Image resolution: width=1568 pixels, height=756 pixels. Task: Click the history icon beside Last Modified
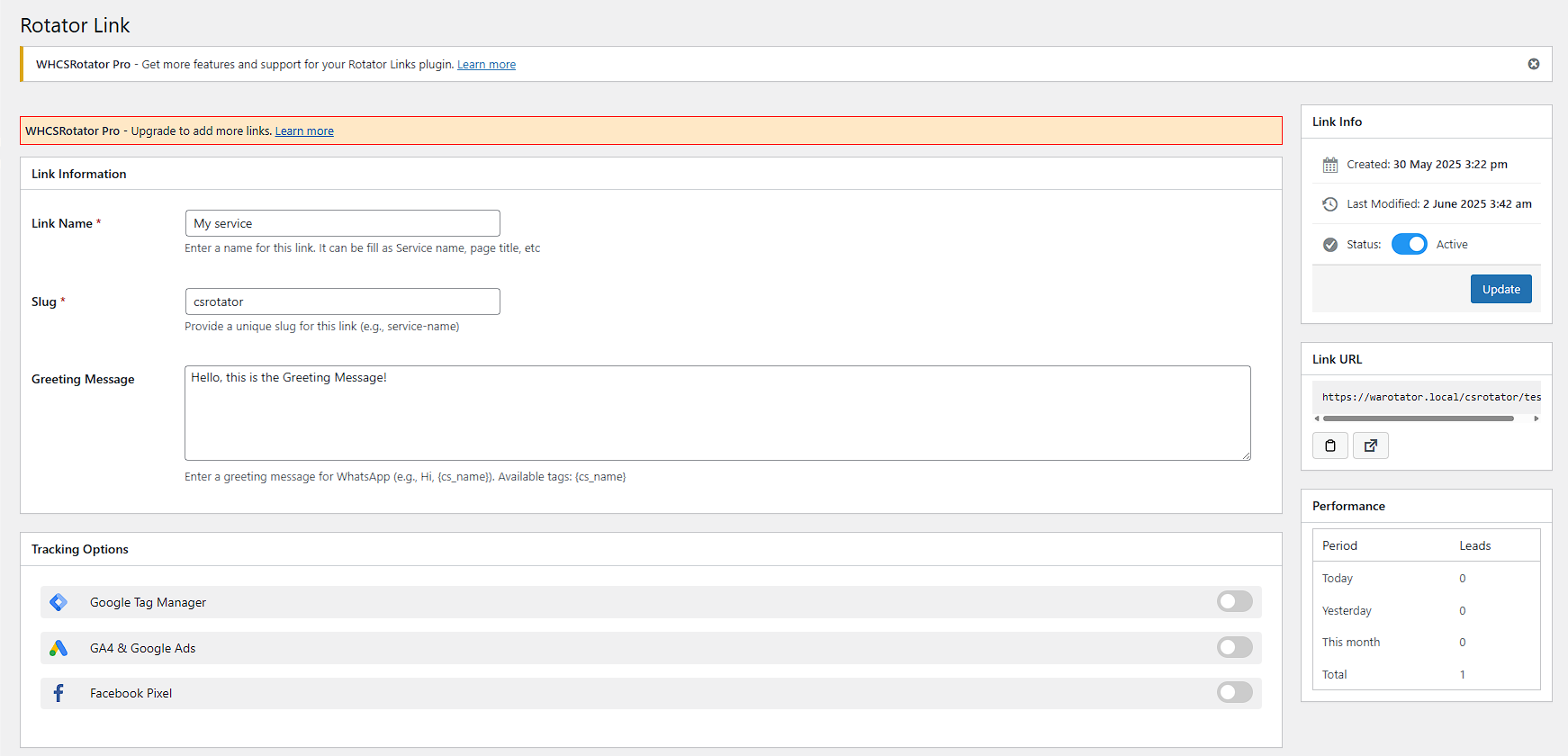click(x=1330, y=204)
